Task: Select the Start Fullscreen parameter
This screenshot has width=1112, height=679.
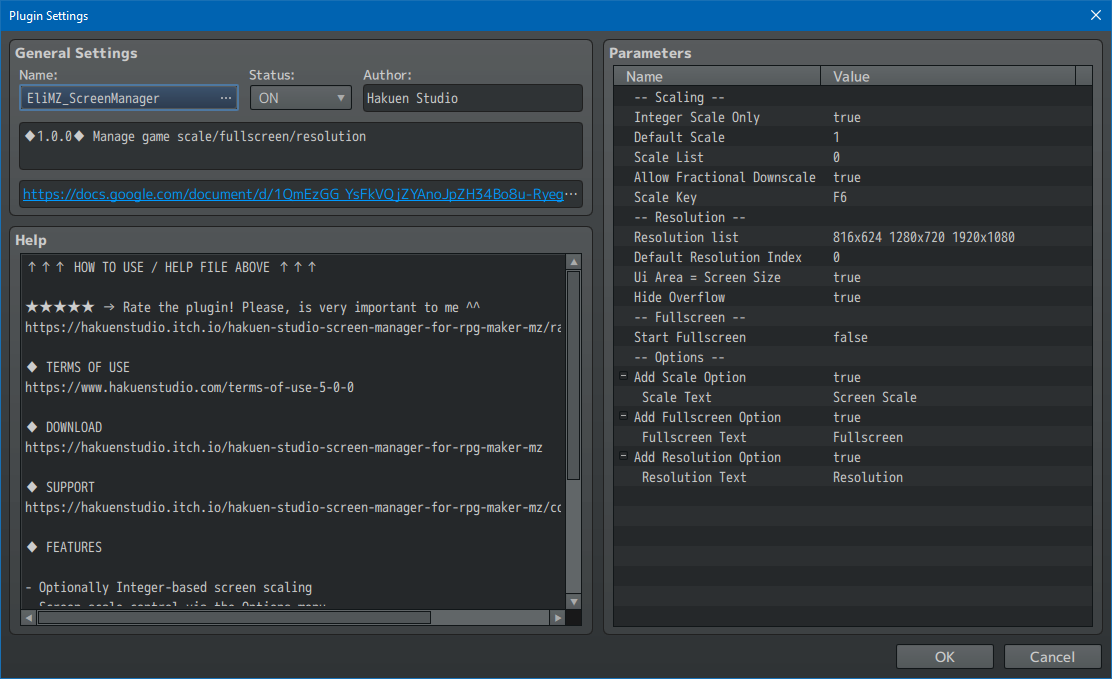Action: [852, 337]
